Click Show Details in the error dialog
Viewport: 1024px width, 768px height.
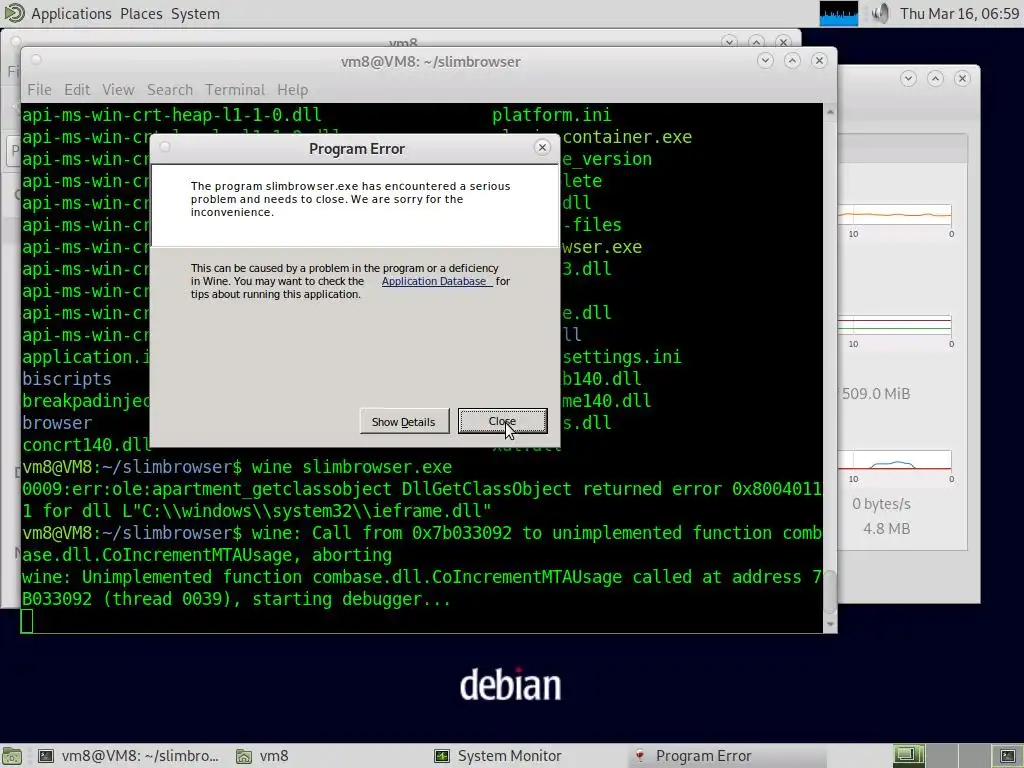coord(404,421)
